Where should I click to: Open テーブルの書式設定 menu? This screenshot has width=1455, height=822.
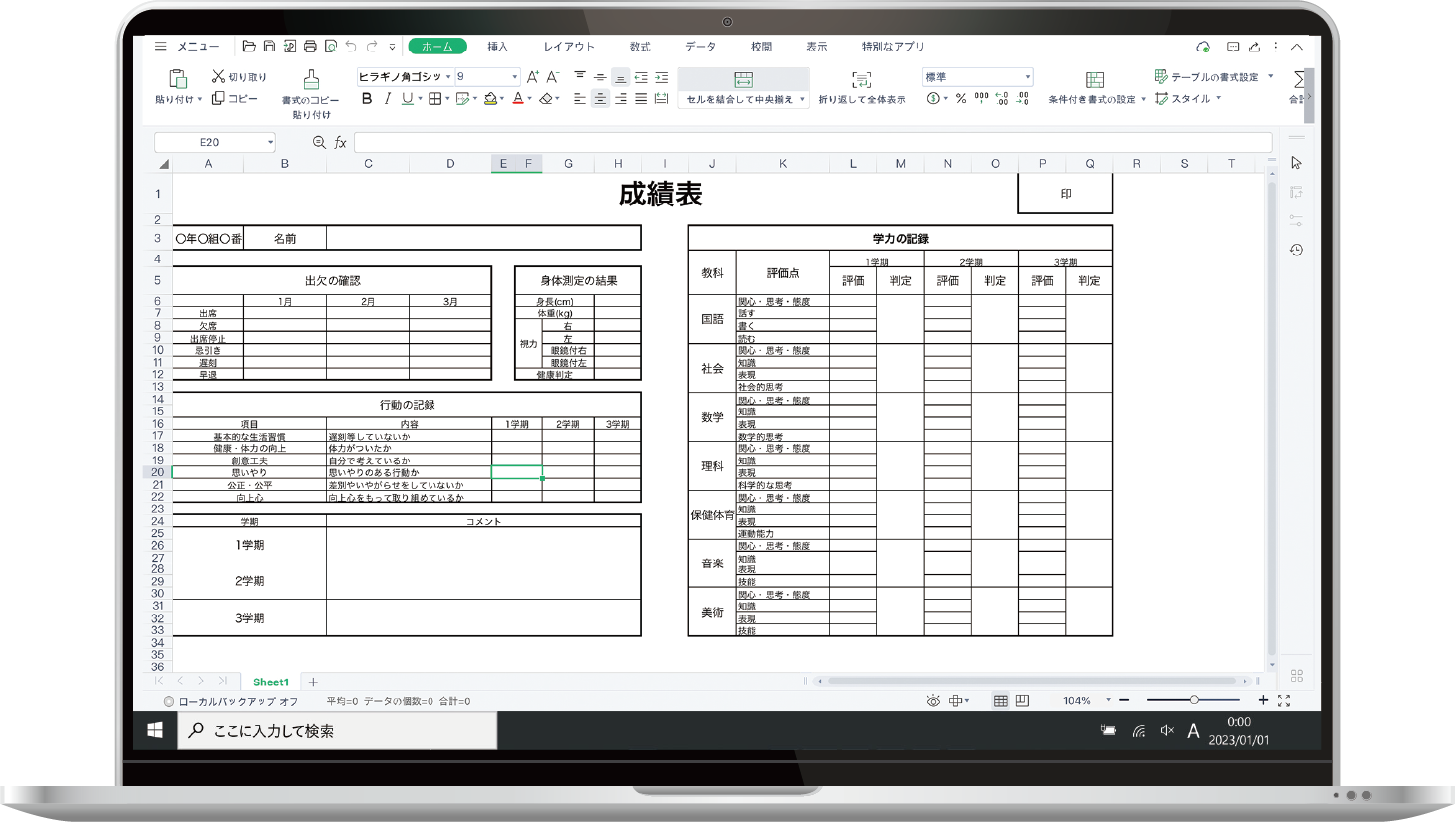point(1214,76)
